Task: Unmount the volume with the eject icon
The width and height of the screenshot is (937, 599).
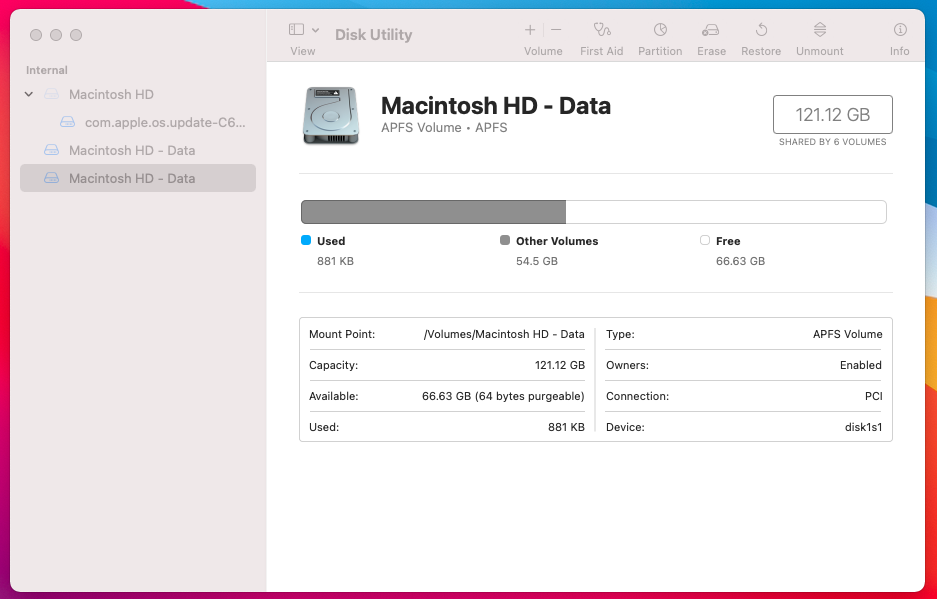Action: [820, 29]
